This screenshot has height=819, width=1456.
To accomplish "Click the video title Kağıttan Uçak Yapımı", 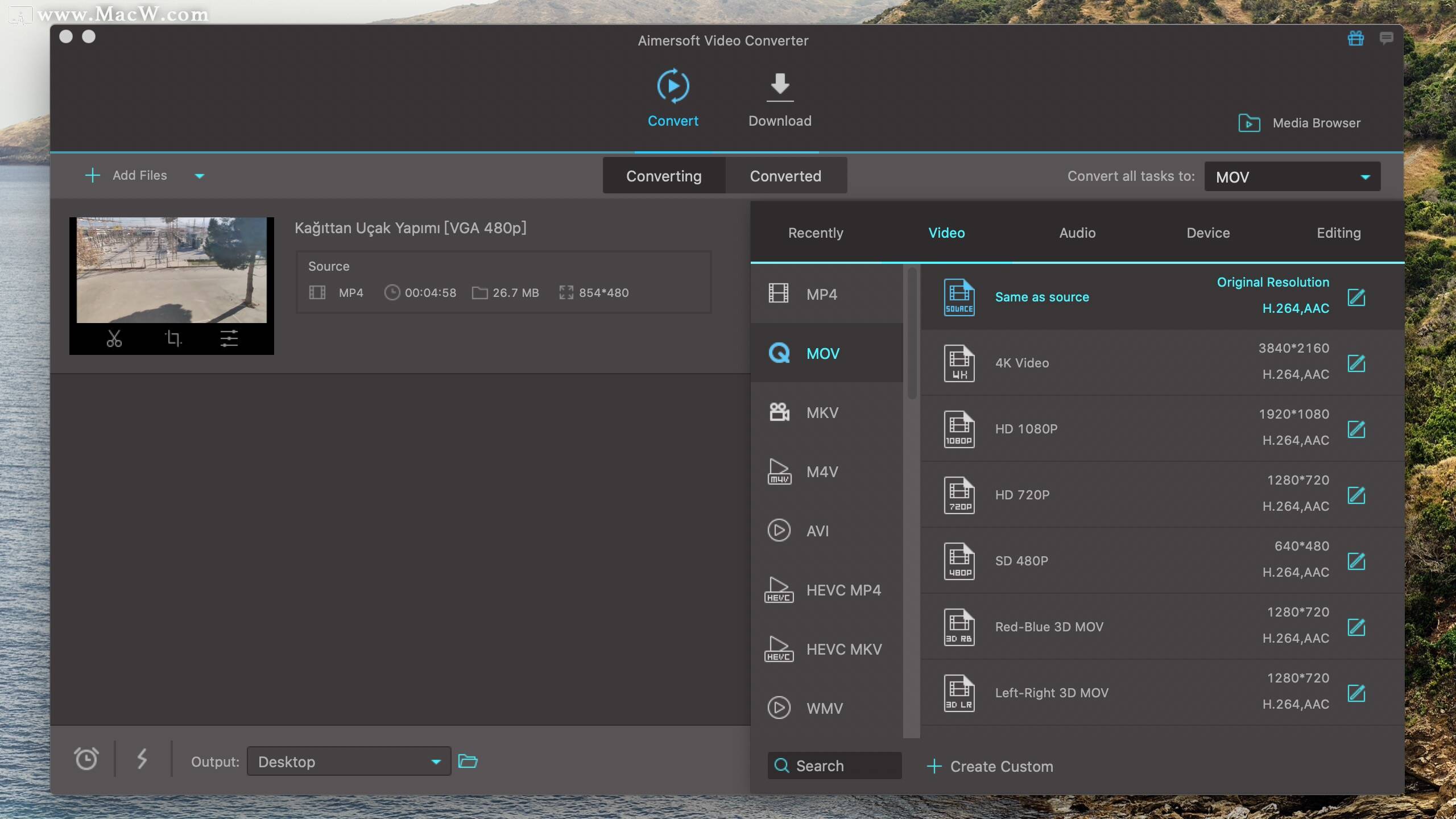I will [x=410, y=228].
